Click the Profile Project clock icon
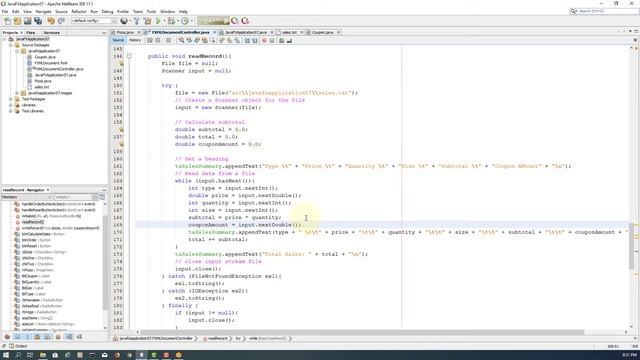The width and height of the screenshot is (640, 360). pos(185,21)
